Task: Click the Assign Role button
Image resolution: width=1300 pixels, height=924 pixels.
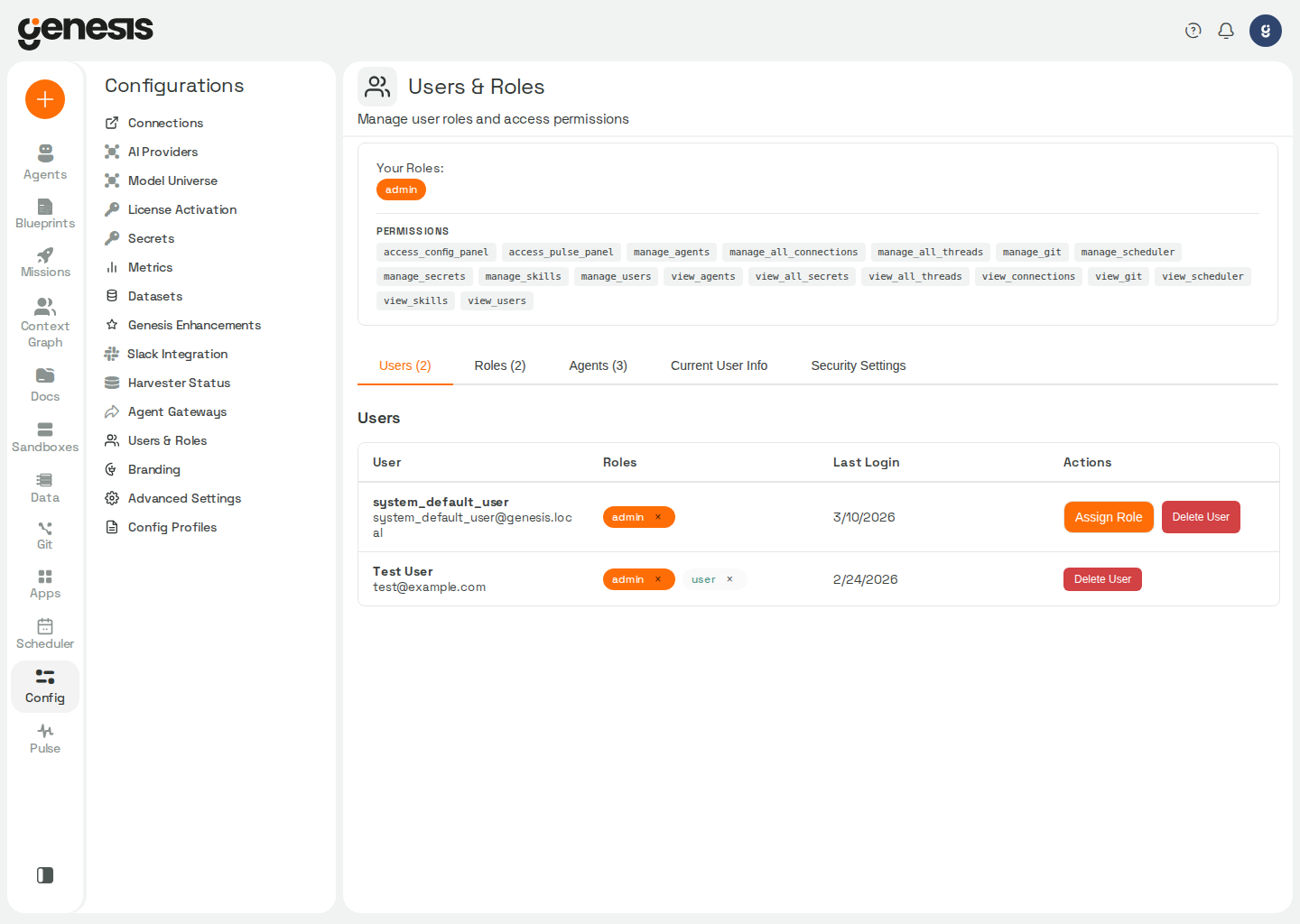Action: click(x=1109, y=517)
